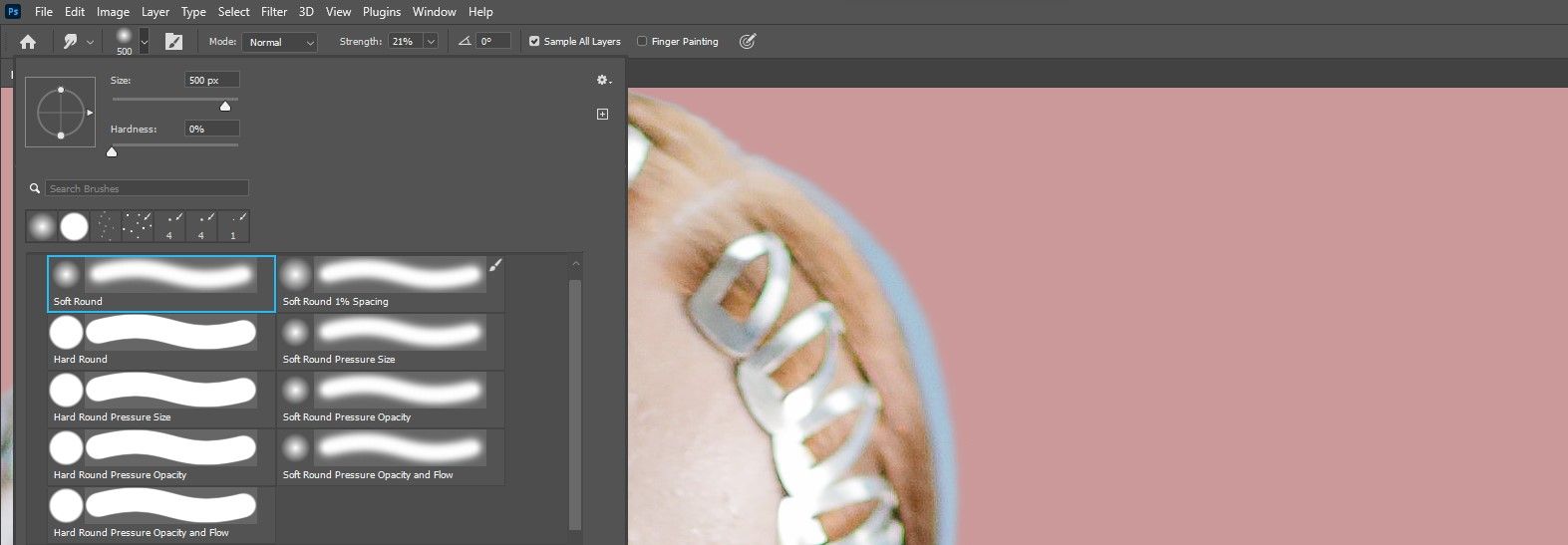Click the brush angle field showing 0°
This screenshot has height=545, width=1568.
click(493, 42)
